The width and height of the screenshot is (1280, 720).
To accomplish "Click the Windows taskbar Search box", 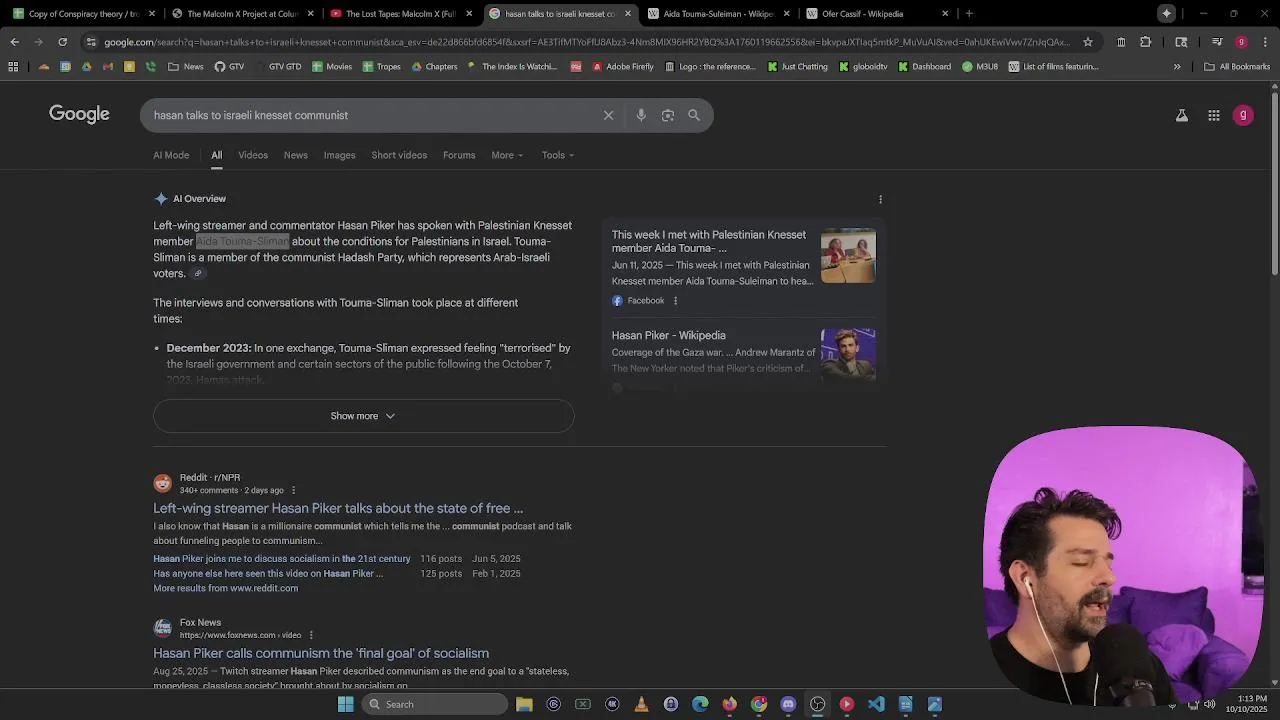I will click(435, 704).
